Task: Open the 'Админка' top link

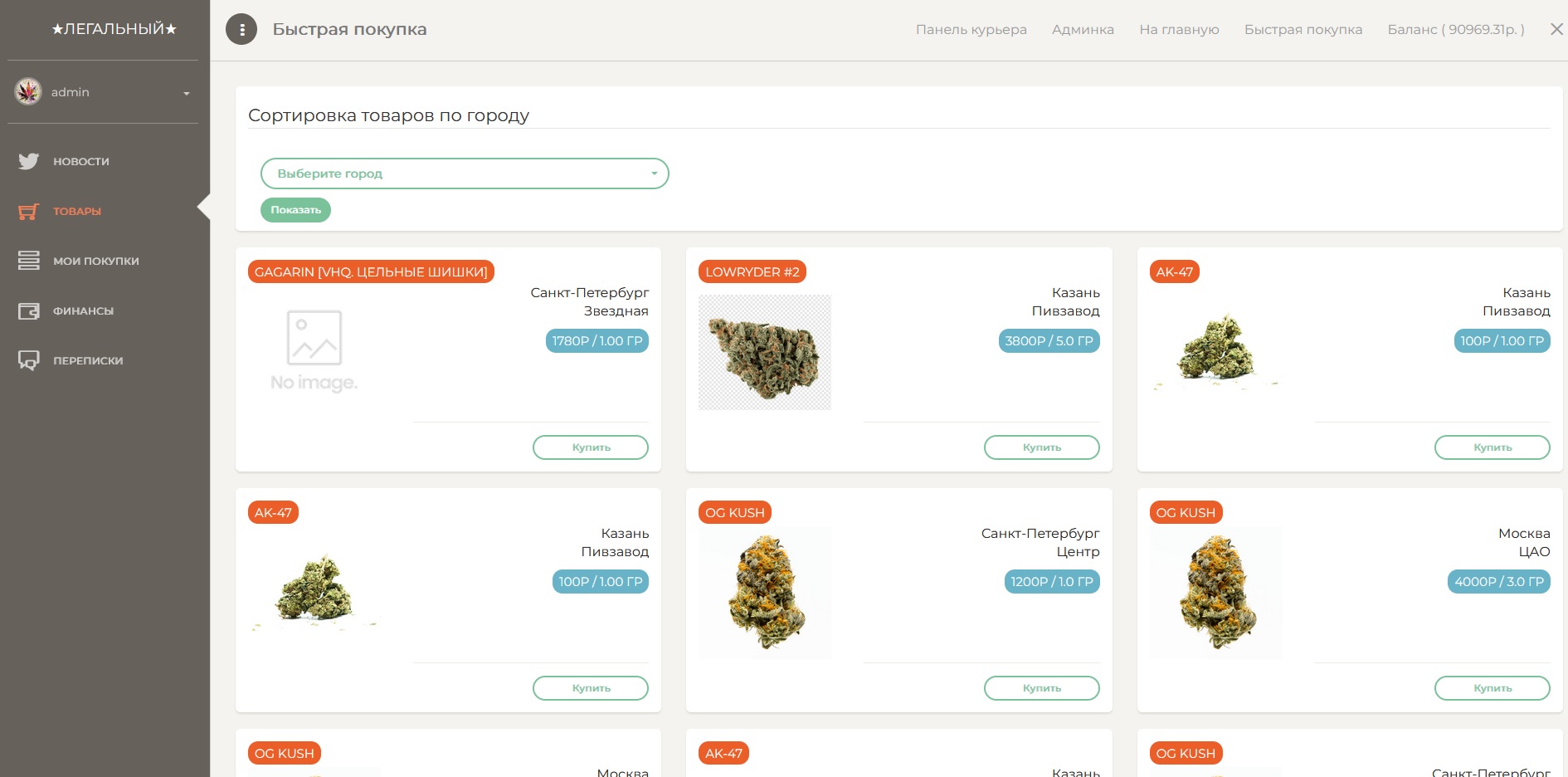Action: pos(1083,30)
